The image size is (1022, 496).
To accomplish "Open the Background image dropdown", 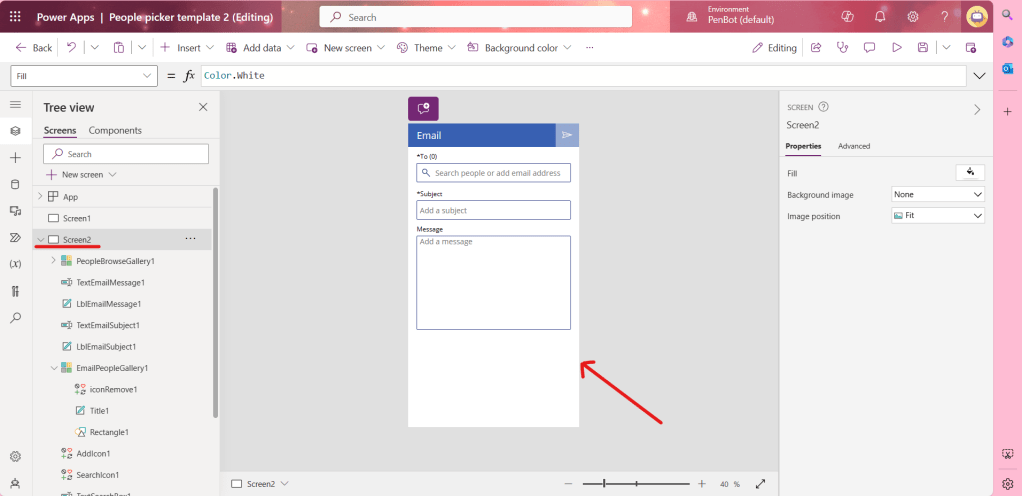I will click(937, 195).
